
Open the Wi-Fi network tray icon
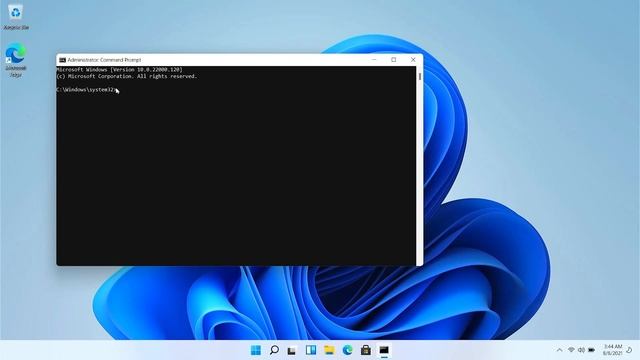[x=571, y=350]
